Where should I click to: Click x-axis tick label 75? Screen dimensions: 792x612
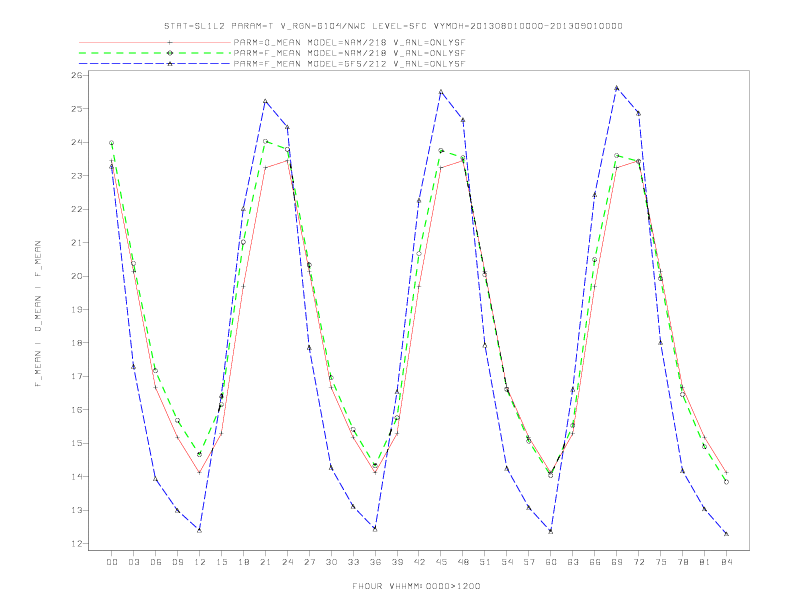661,562
